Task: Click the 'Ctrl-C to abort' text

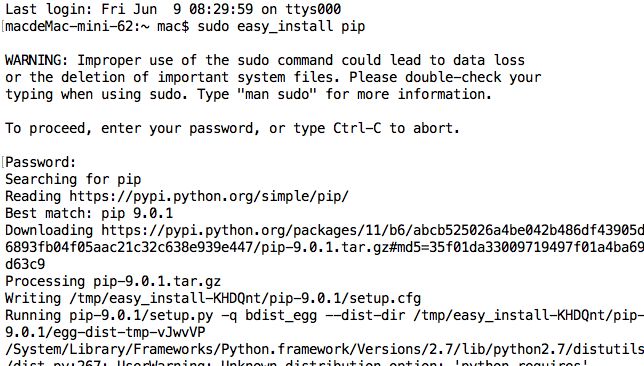Action: [x=396, y=128]
